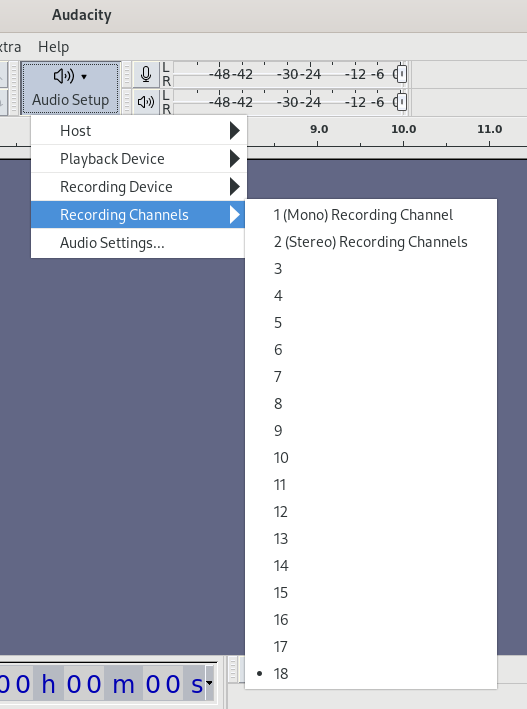Click the Audio Setup speaker button

coord(71,88)
